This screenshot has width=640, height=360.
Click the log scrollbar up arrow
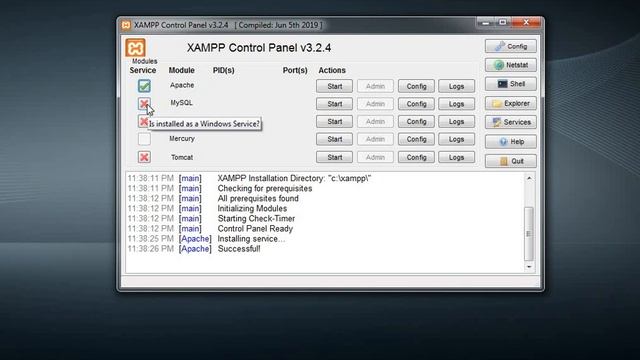pos(529,178)
